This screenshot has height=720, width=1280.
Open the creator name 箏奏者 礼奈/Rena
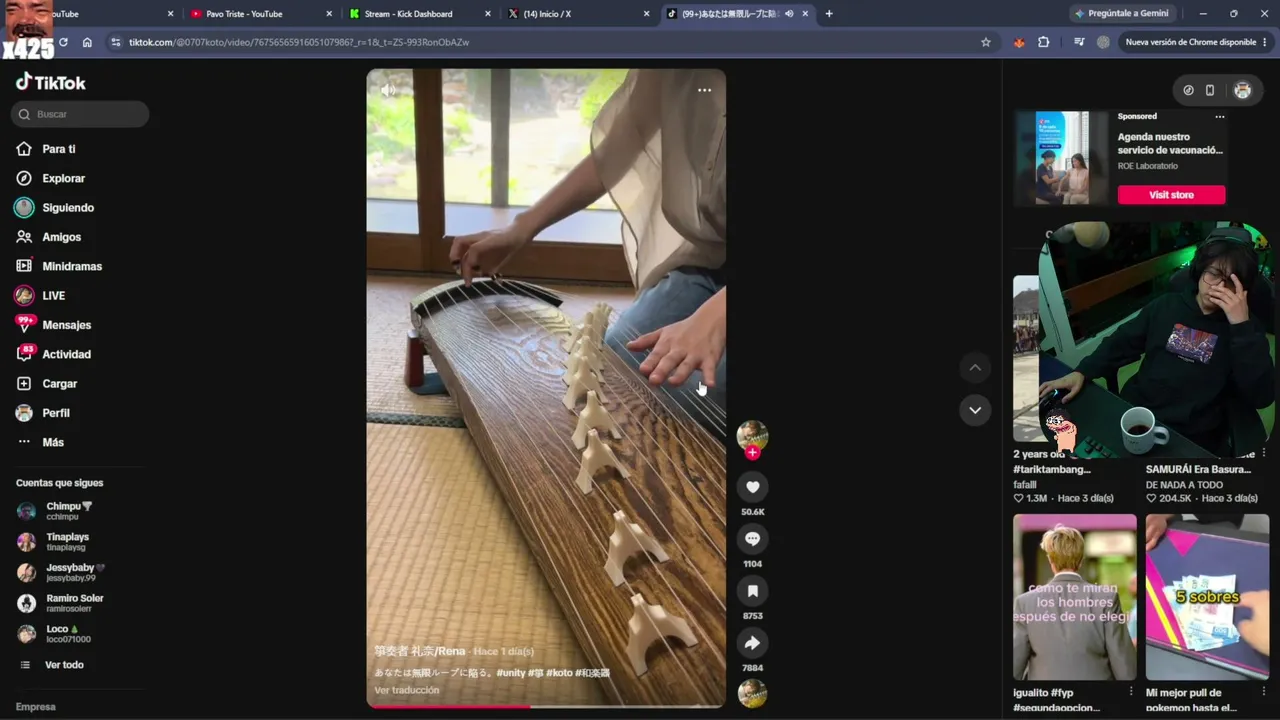pos(420,651)
